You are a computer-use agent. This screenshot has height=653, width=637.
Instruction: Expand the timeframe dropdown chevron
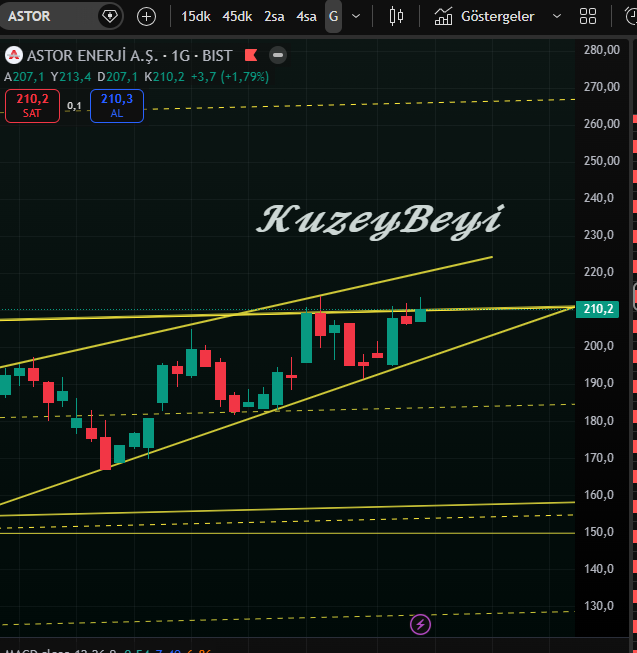(356, 17)
